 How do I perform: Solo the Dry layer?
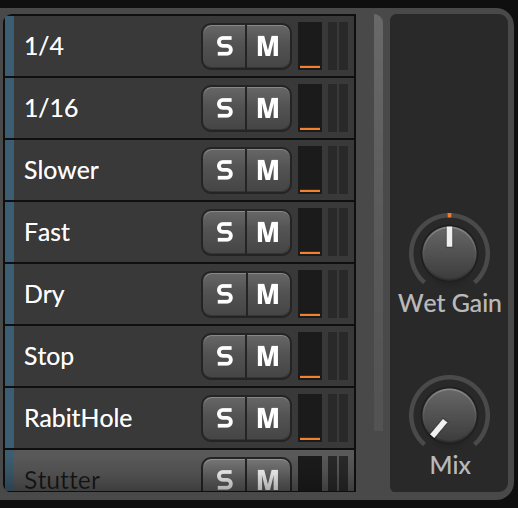(x=224, y=294)
